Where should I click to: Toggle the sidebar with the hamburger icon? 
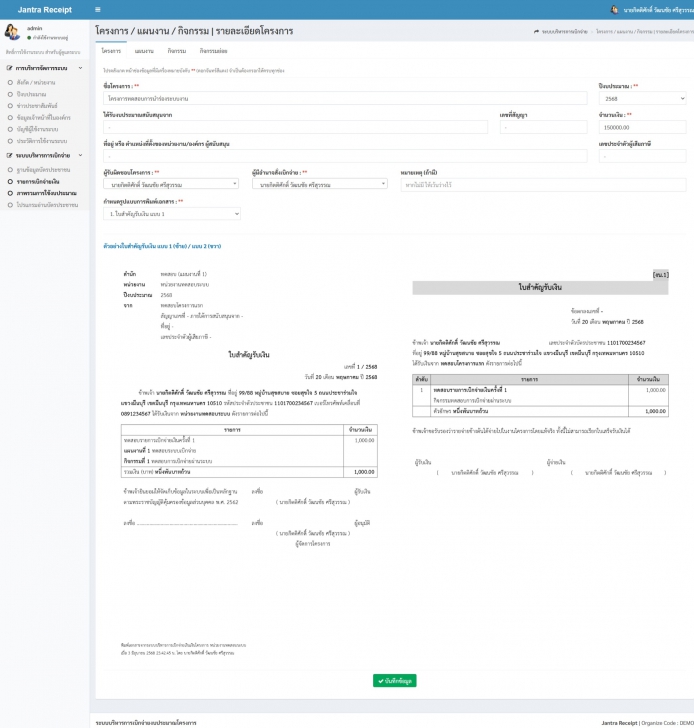[x=97, y=9]
